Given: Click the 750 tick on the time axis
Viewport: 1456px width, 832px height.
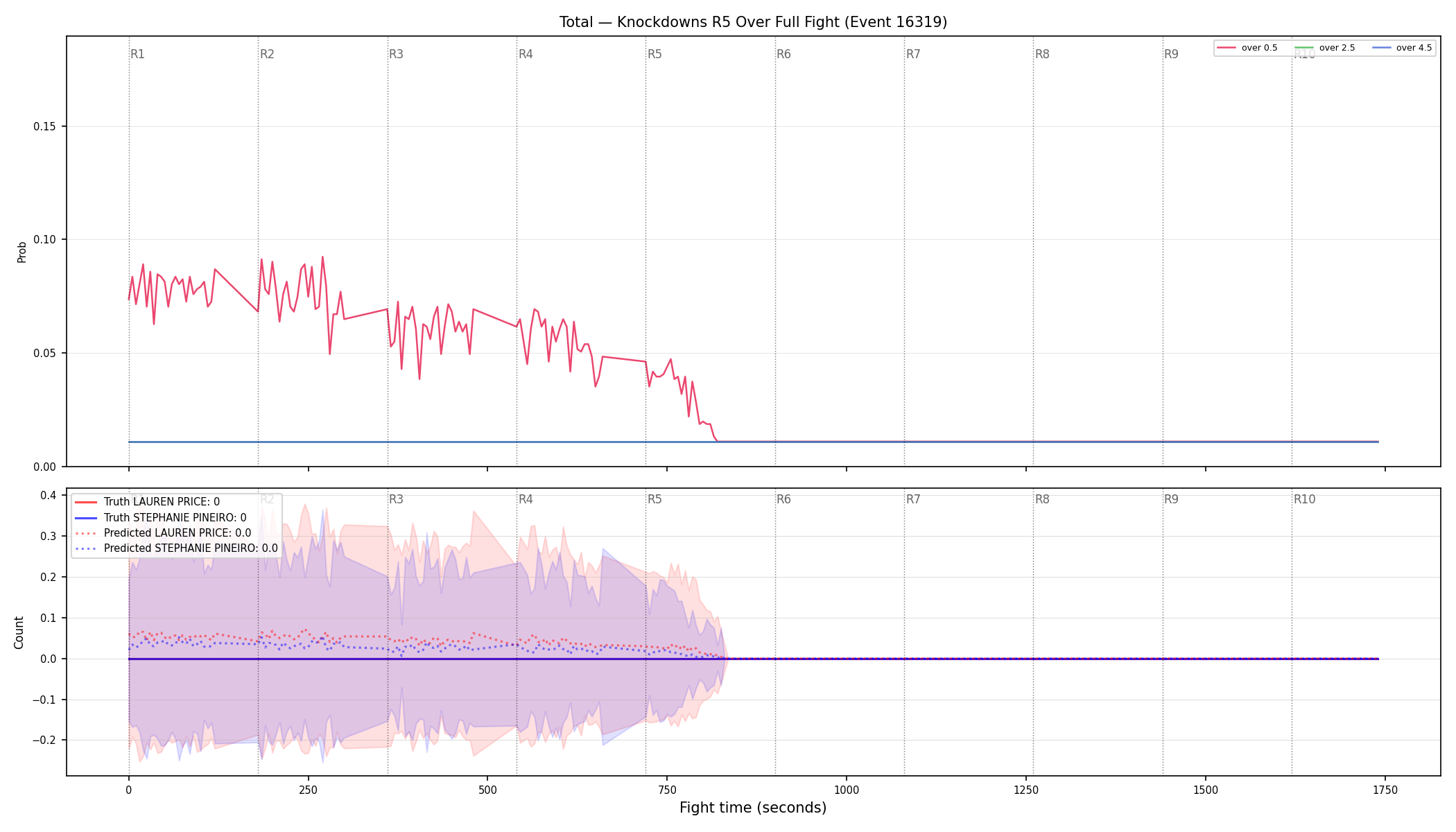Looking at the screenshot, I should pyautogui.click(x=667, y=790).
